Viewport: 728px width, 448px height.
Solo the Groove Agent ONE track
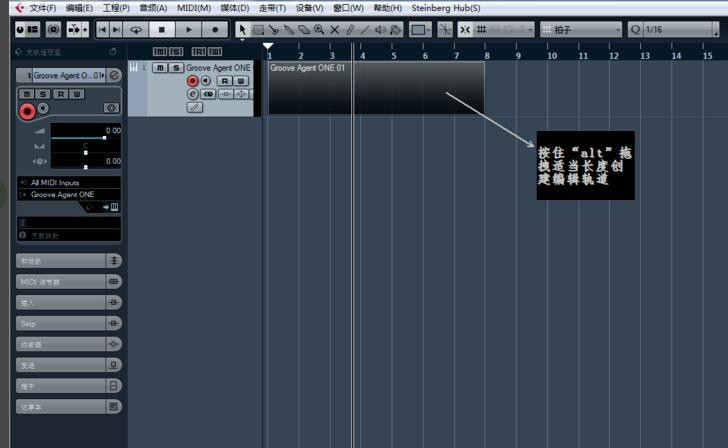[x=176, y=68]
